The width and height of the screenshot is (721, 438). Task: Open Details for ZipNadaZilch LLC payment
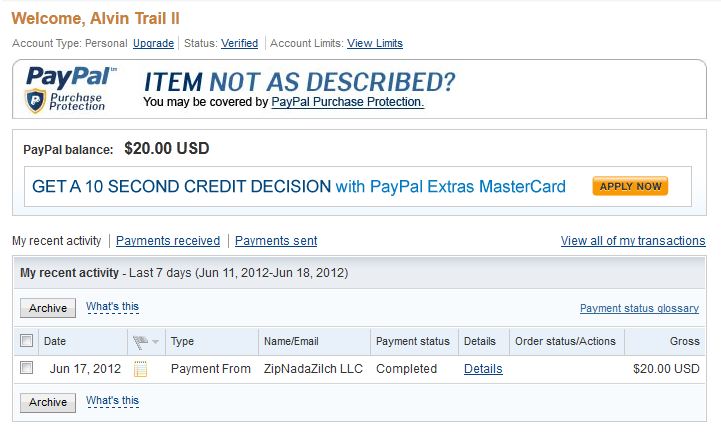pyautogui.click(x=483, y=369)
